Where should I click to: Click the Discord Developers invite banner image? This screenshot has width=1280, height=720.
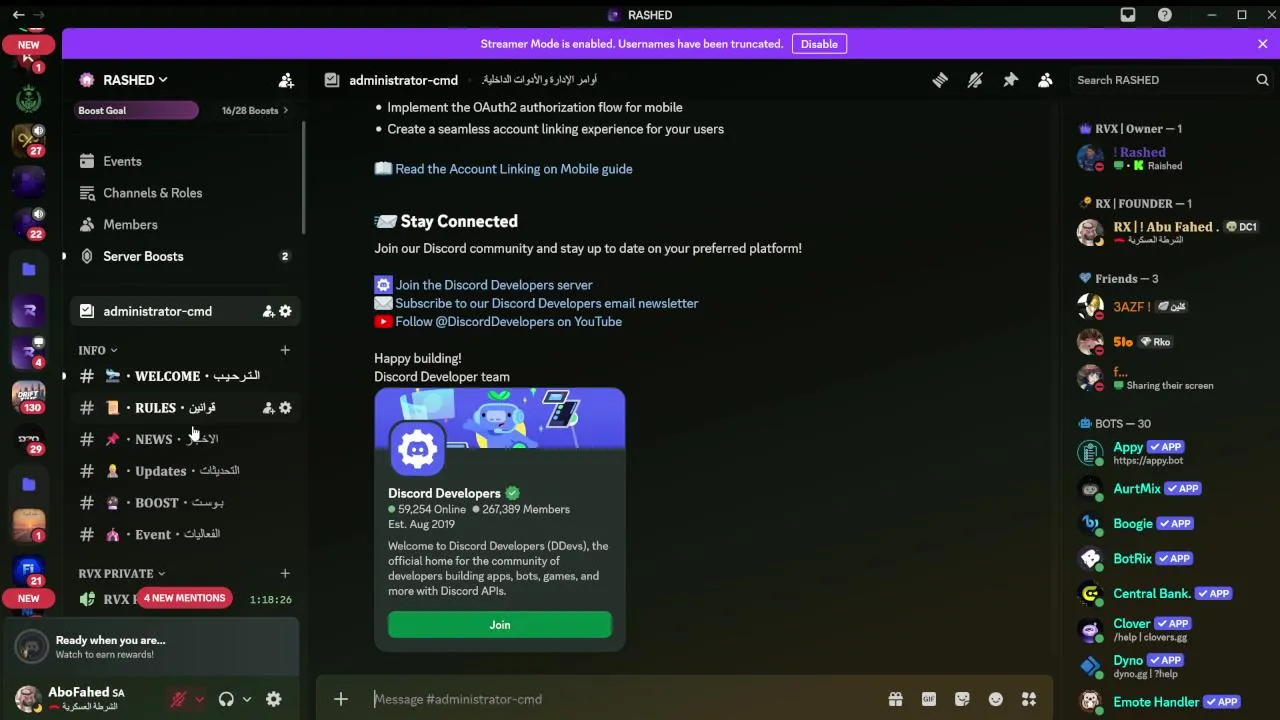tap(500, 419)
